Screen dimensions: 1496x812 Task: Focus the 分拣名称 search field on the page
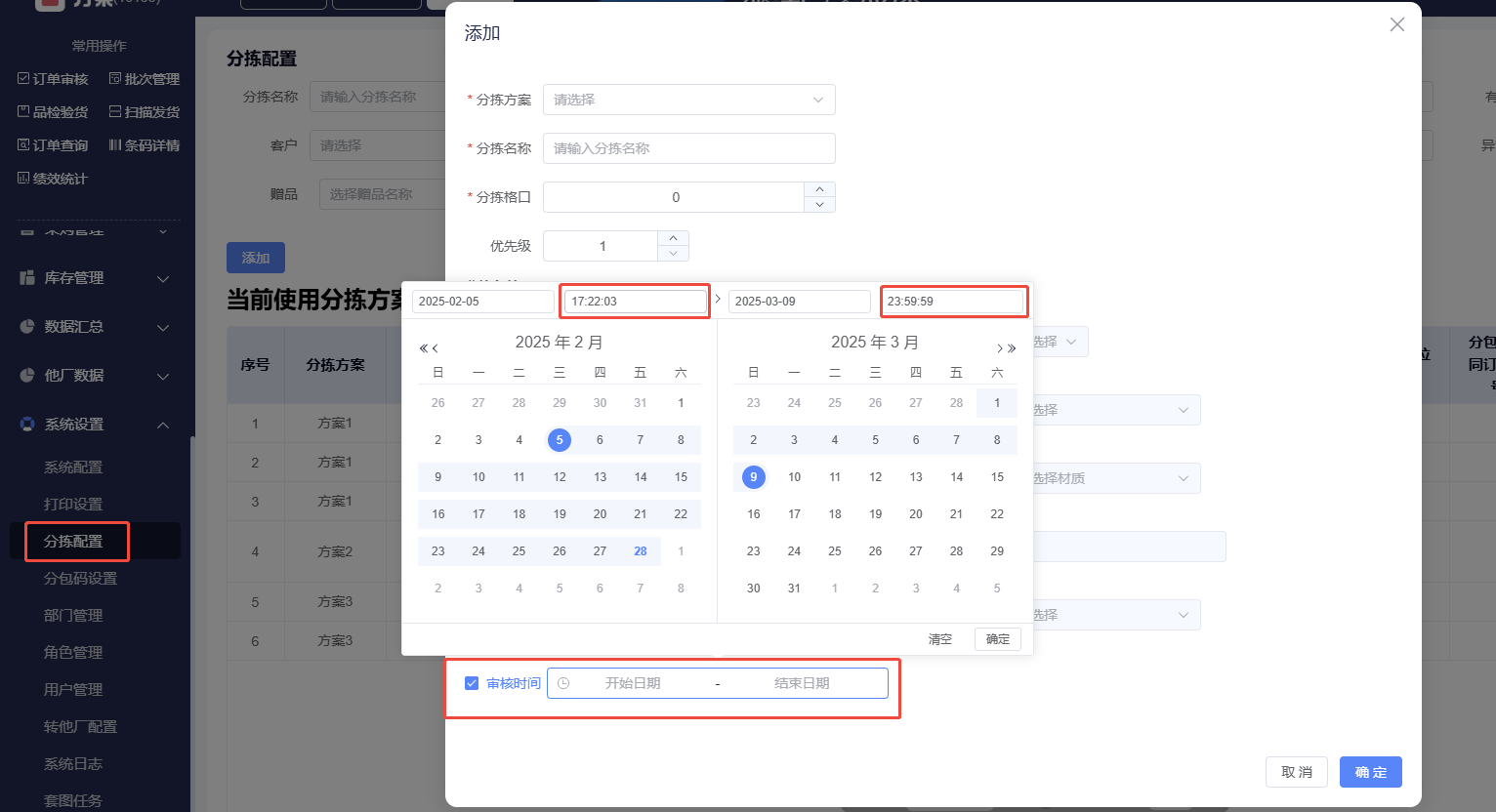coord(378,97)
